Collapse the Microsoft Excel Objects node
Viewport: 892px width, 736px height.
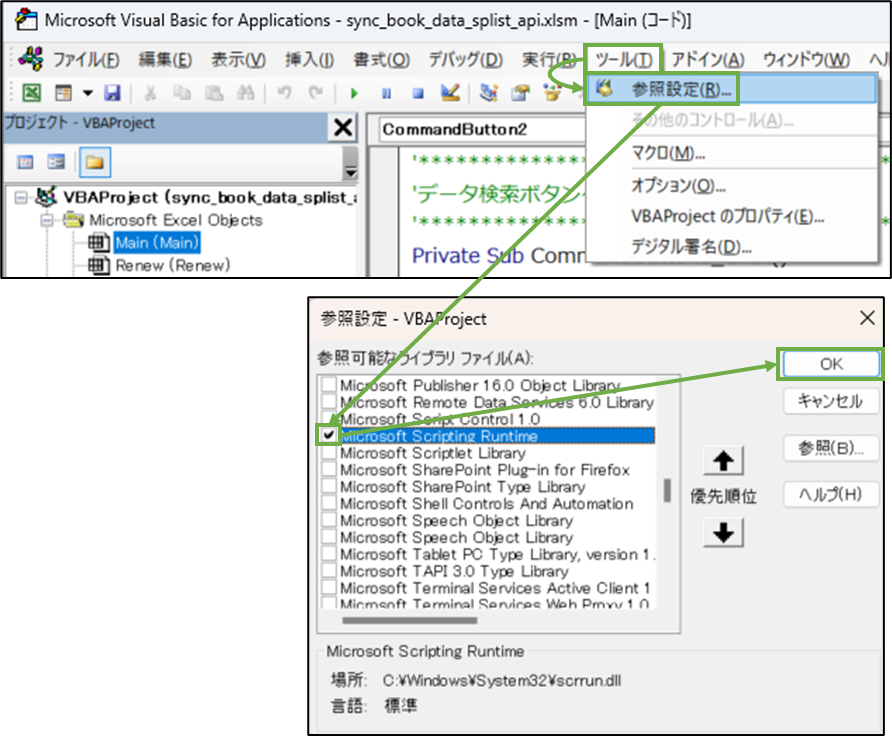pos(46,222)
